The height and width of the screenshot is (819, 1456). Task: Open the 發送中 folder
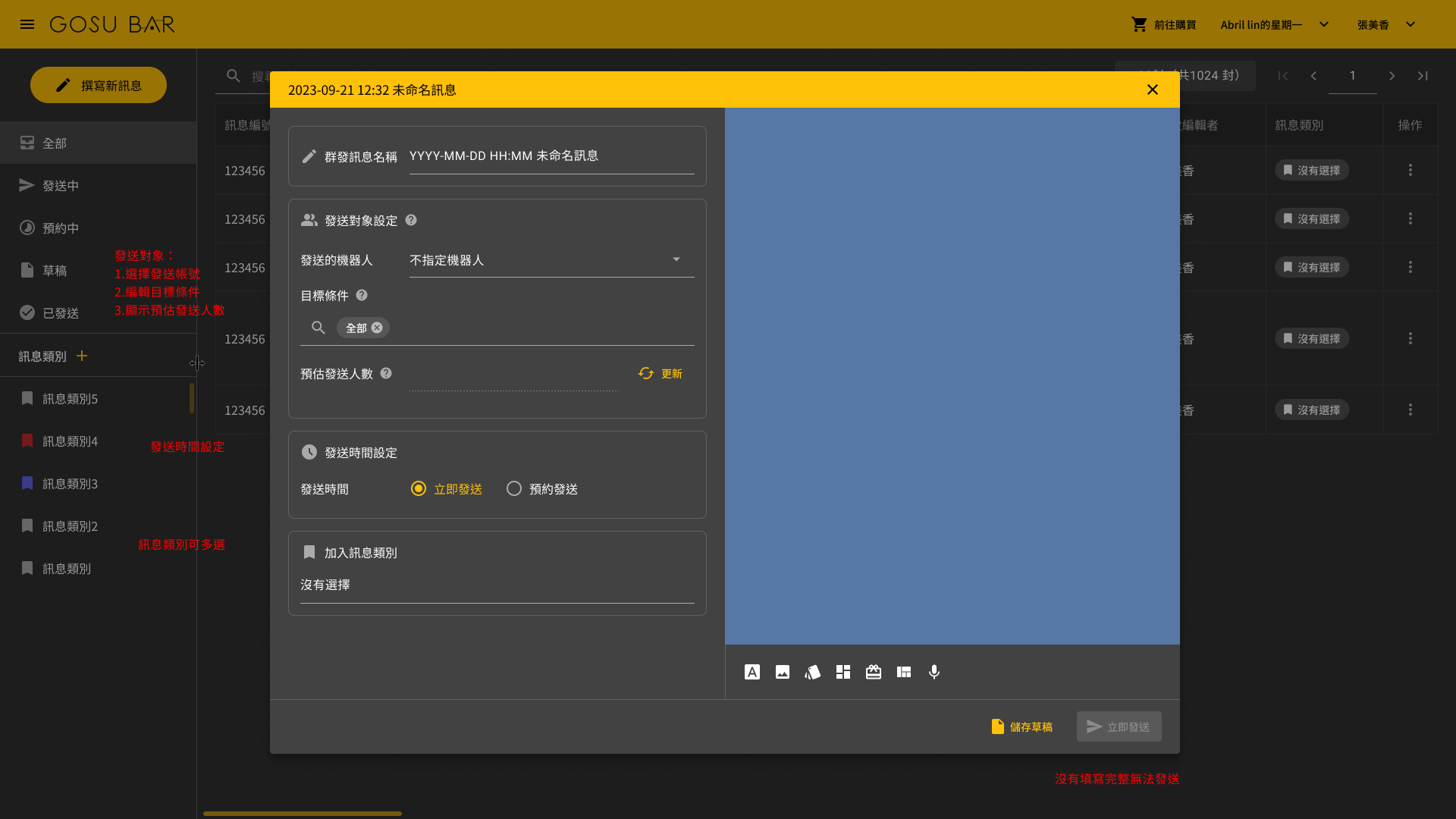click(x=99, y=185)
